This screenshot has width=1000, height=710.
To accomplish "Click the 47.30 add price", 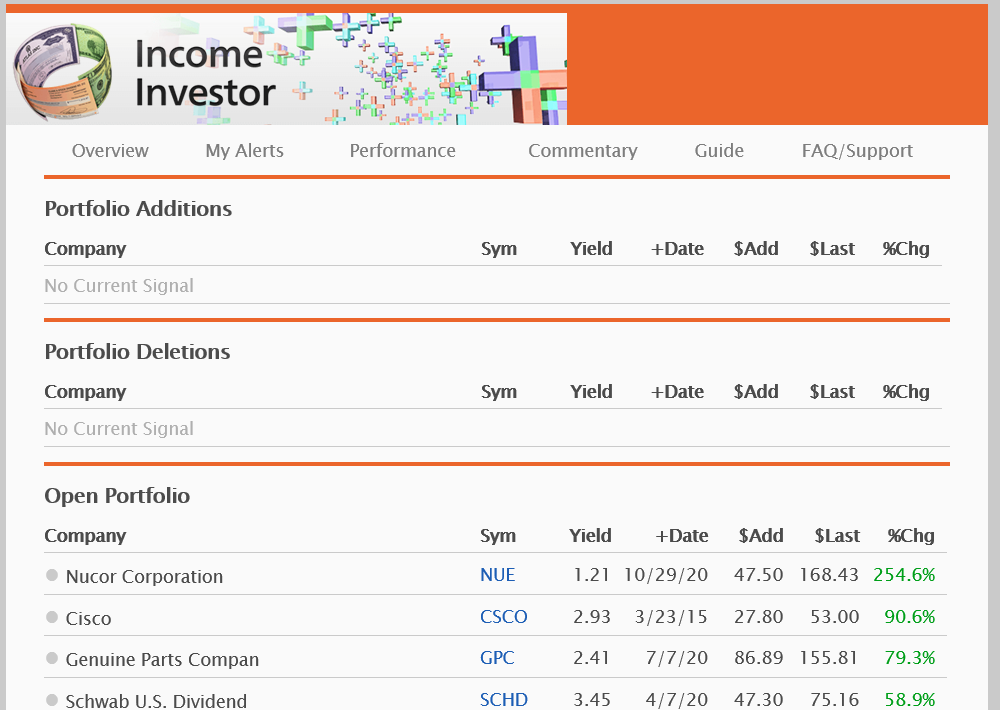I will pos(758,700).
